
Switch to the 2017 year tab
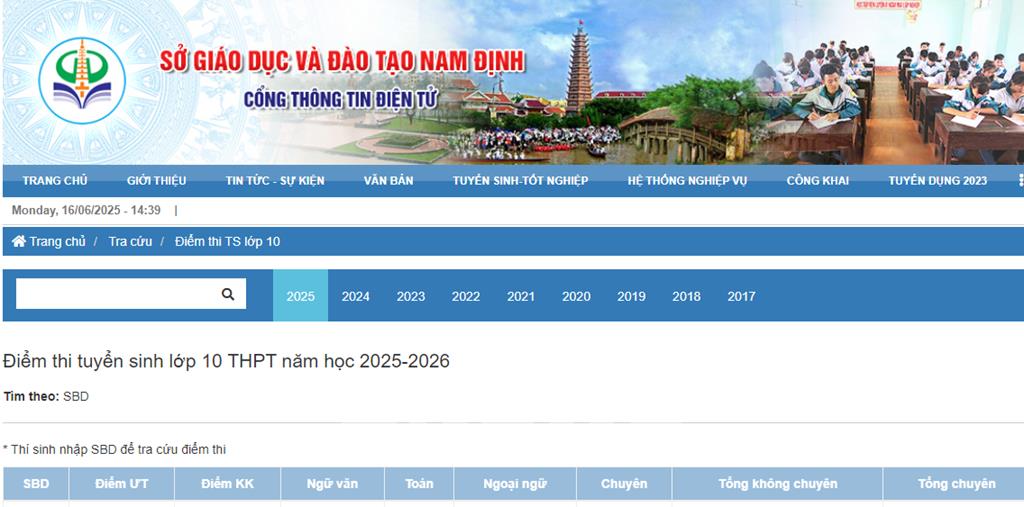coord(741,296)
